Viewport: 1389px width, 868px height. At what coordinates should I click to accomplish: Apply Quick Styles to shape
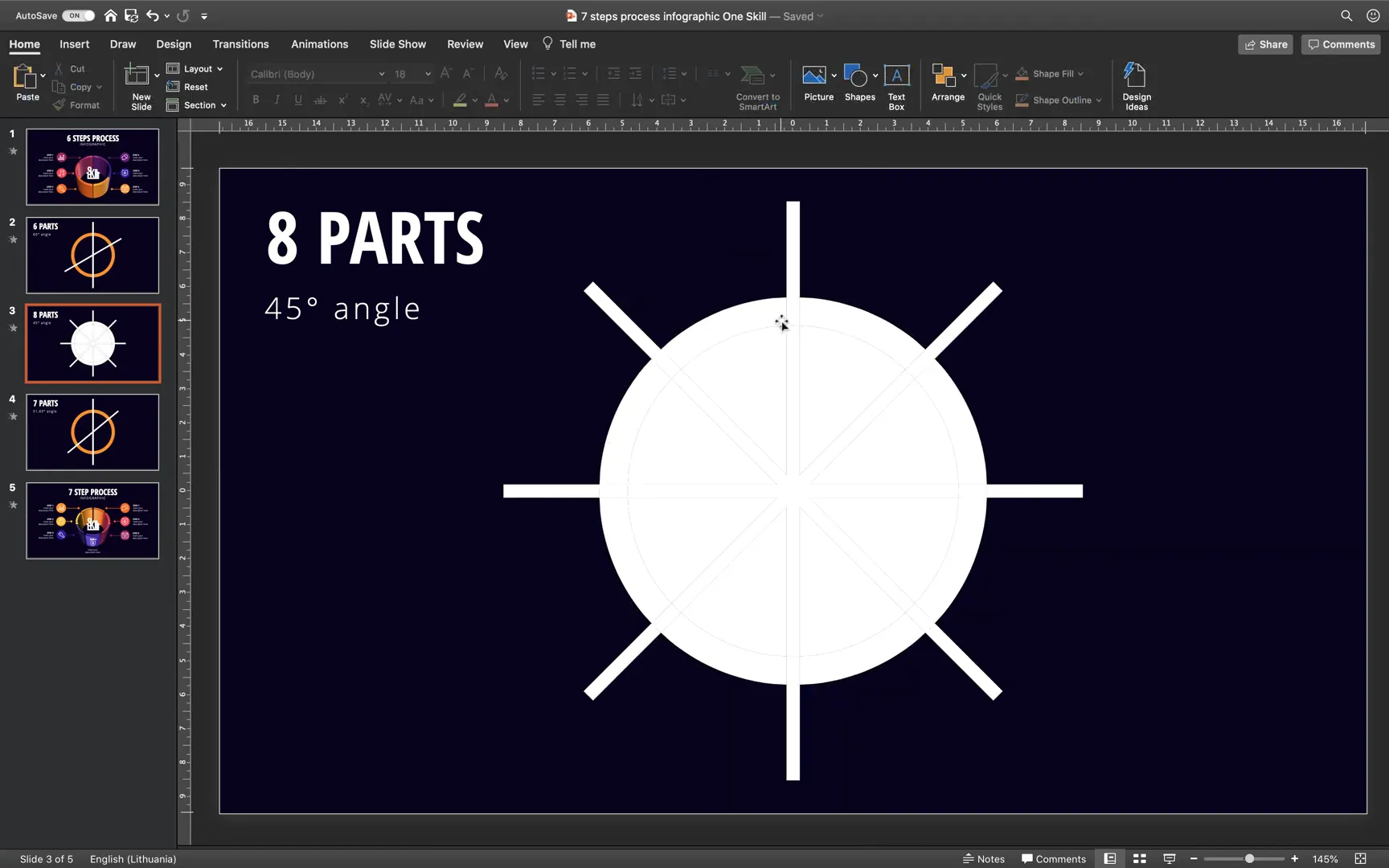(990, 84)
